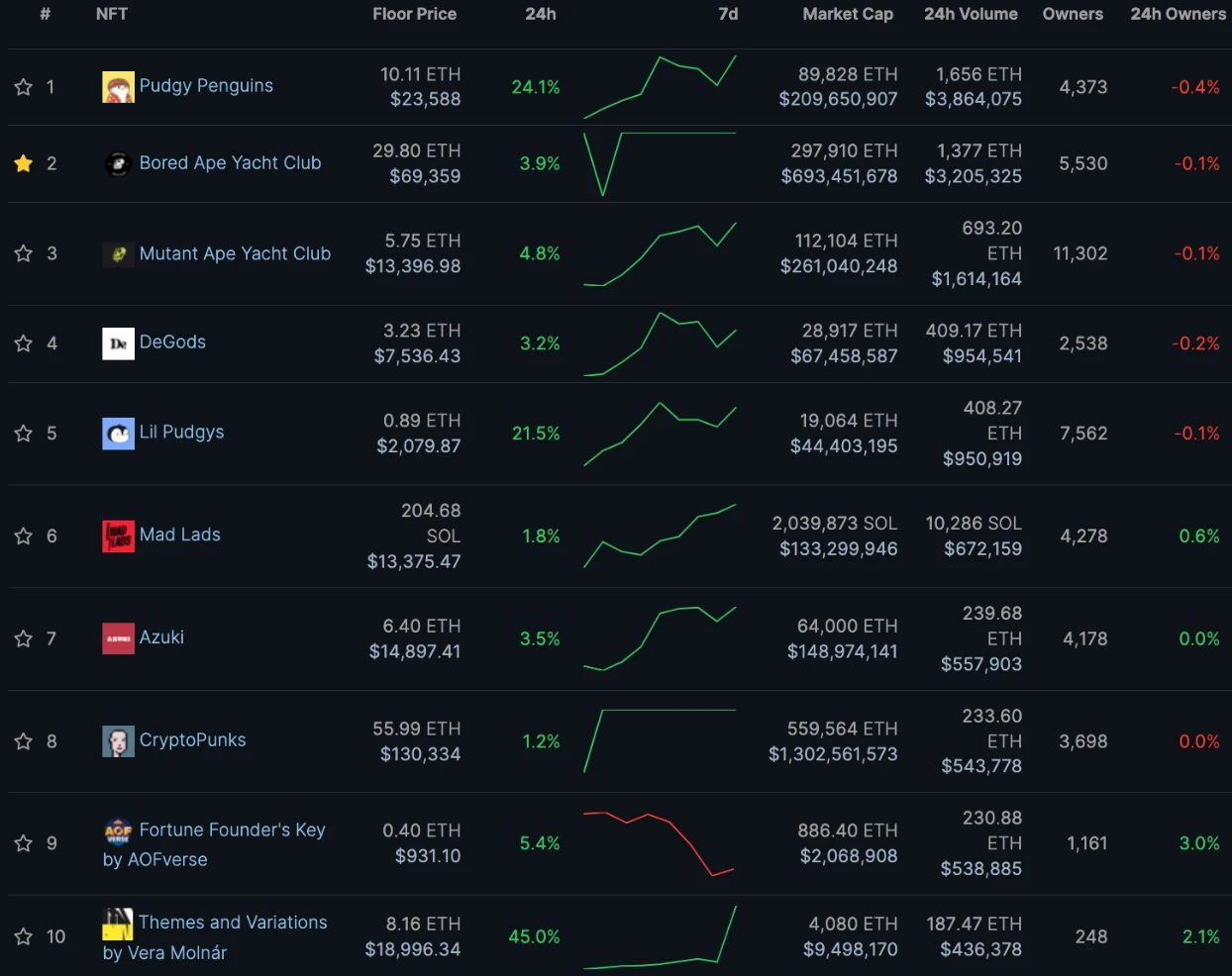This screenshot has width=1232, height=976.
Task: Toggle favorite star for Mutant Ape Yacht Club
Action: [x=24, y=253]
